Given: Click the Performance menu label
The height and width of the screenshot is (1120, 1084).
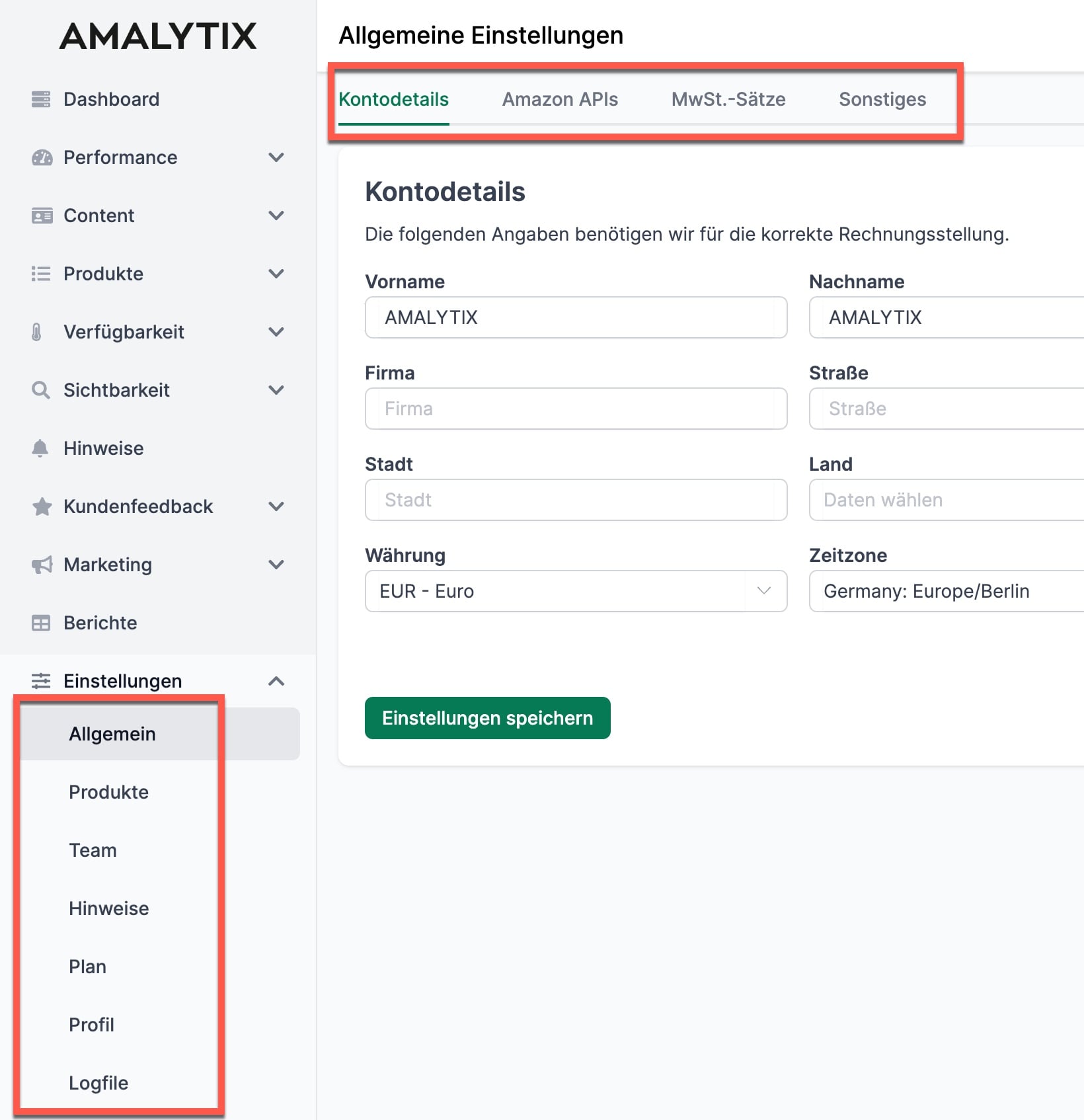Looking at the screenshot, I should (120, 157).
